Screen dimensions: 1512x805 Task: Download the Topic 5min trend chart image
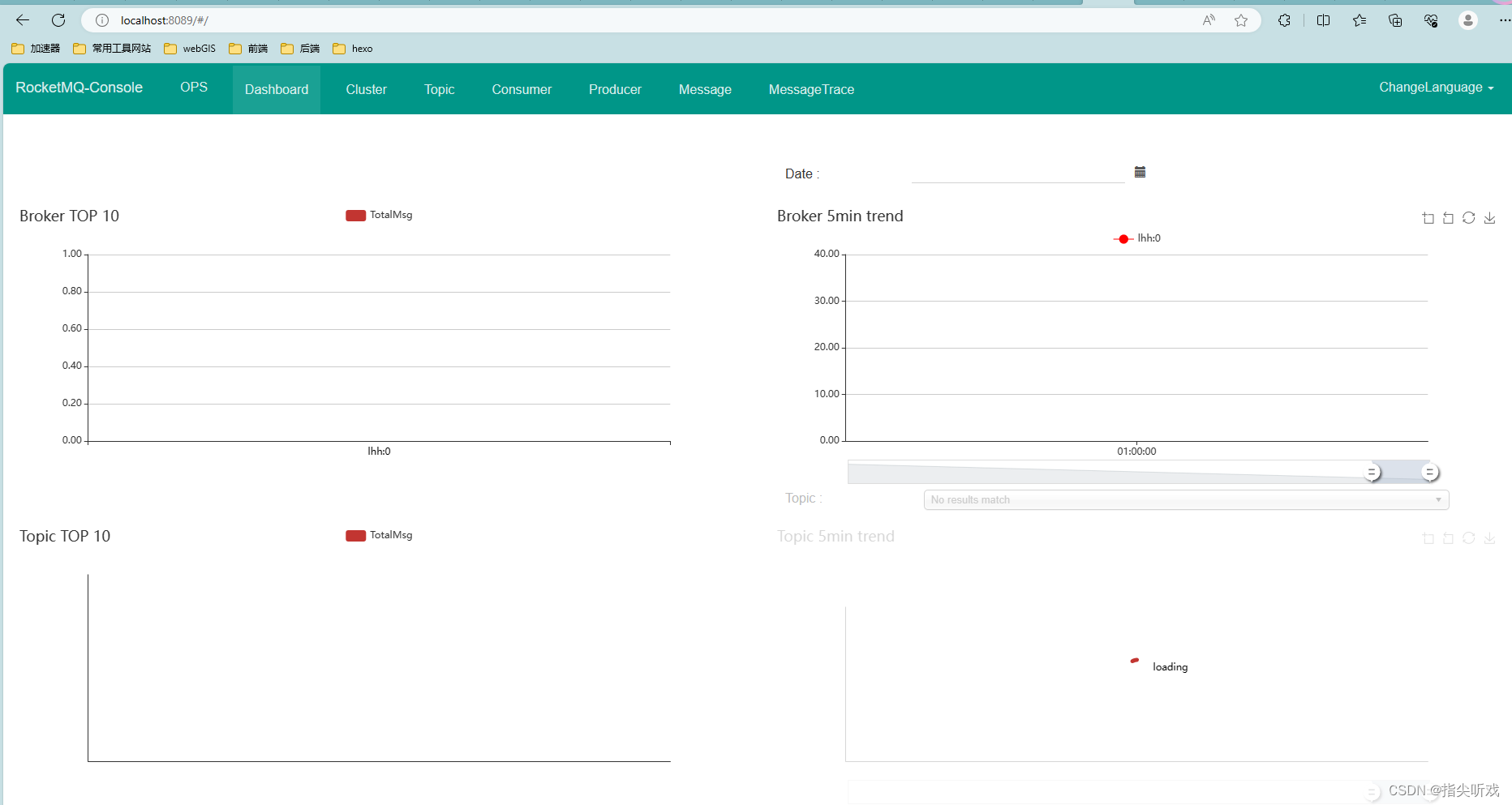pyautogui.click(x=1490, y=538)
